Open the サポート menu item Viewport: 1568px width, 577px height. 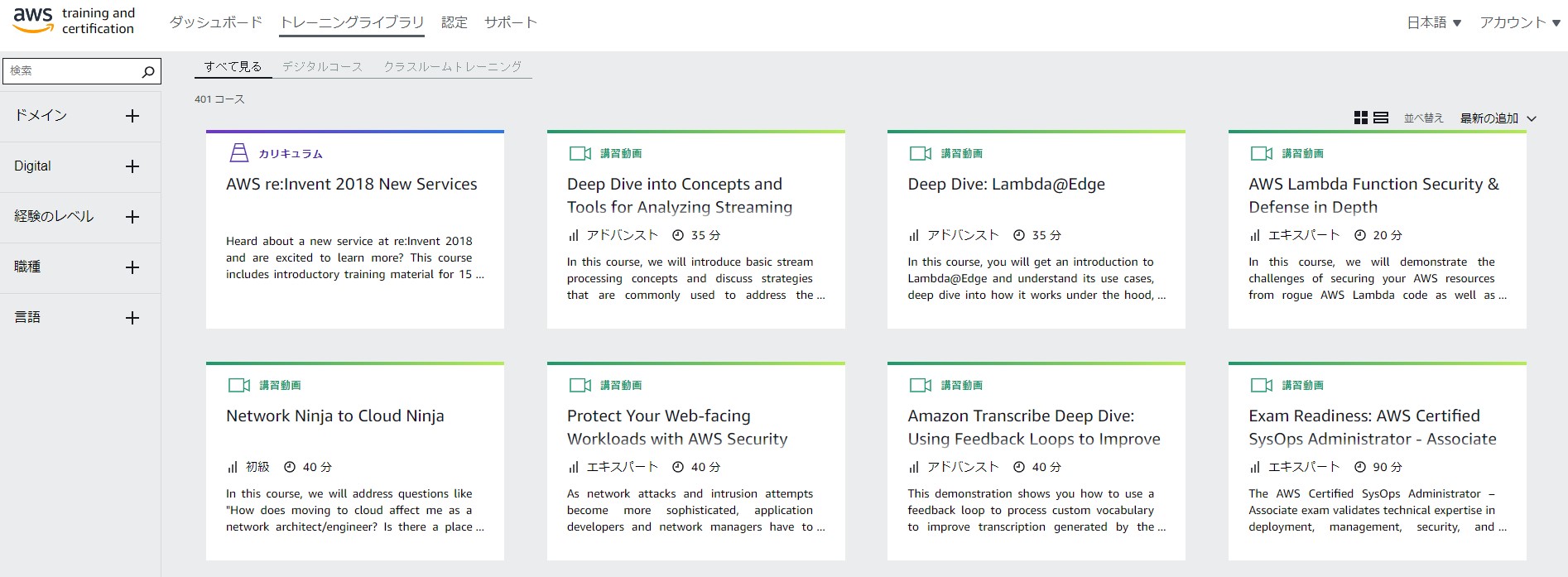click(x=511, y=22)
